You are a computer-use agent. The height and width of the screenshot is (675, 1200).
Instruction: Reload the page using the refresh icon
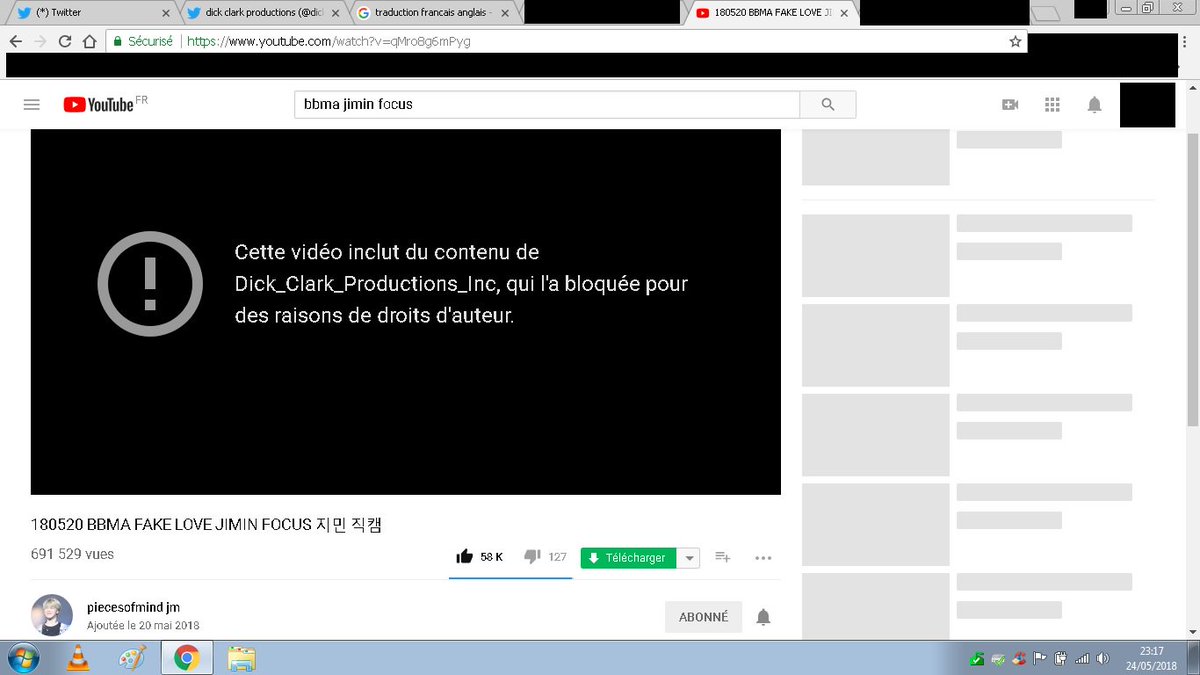point(65,42)
